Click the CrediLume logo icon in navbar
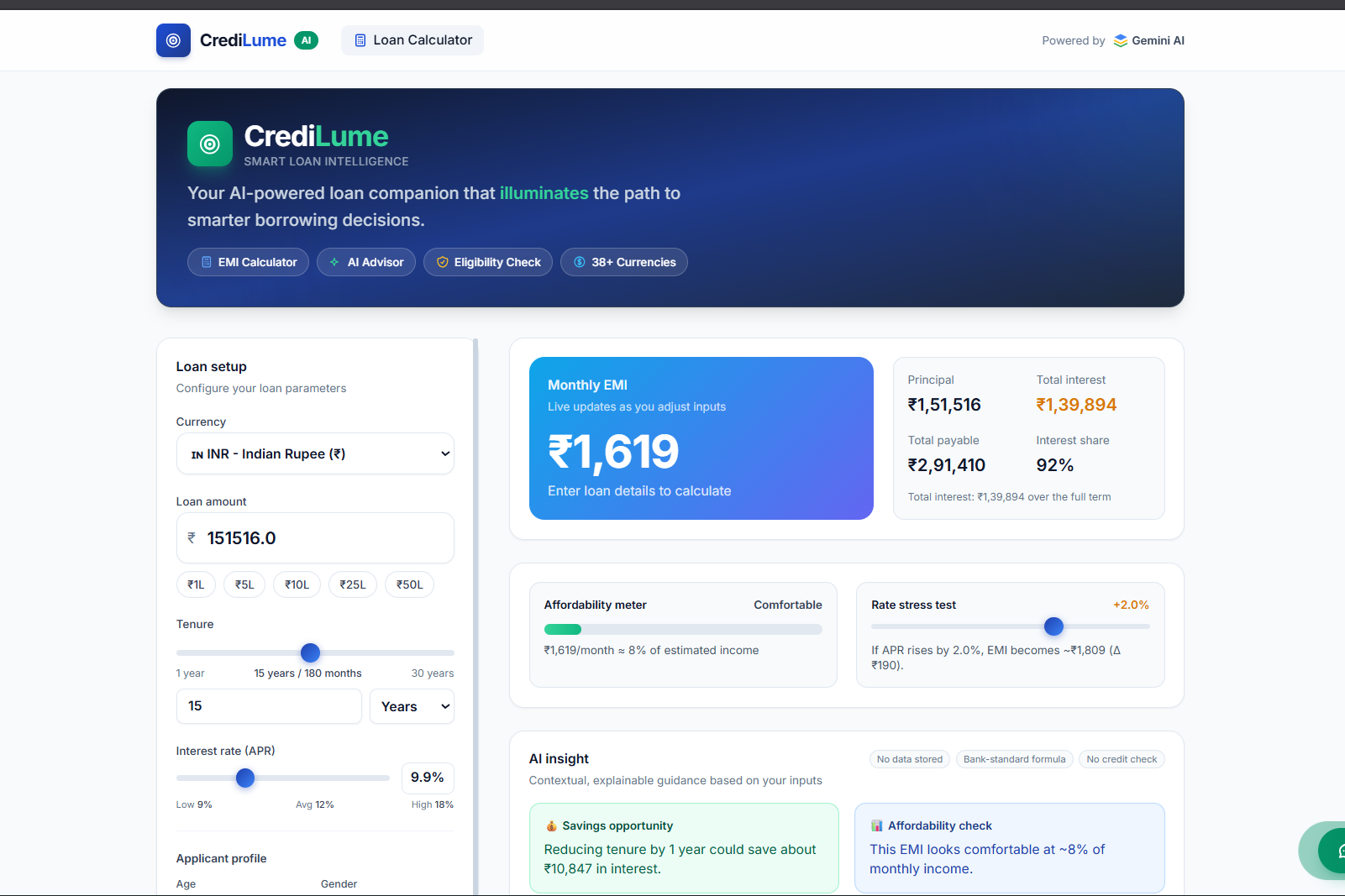This screenshot has width=1345, height=896. (173, 40)
